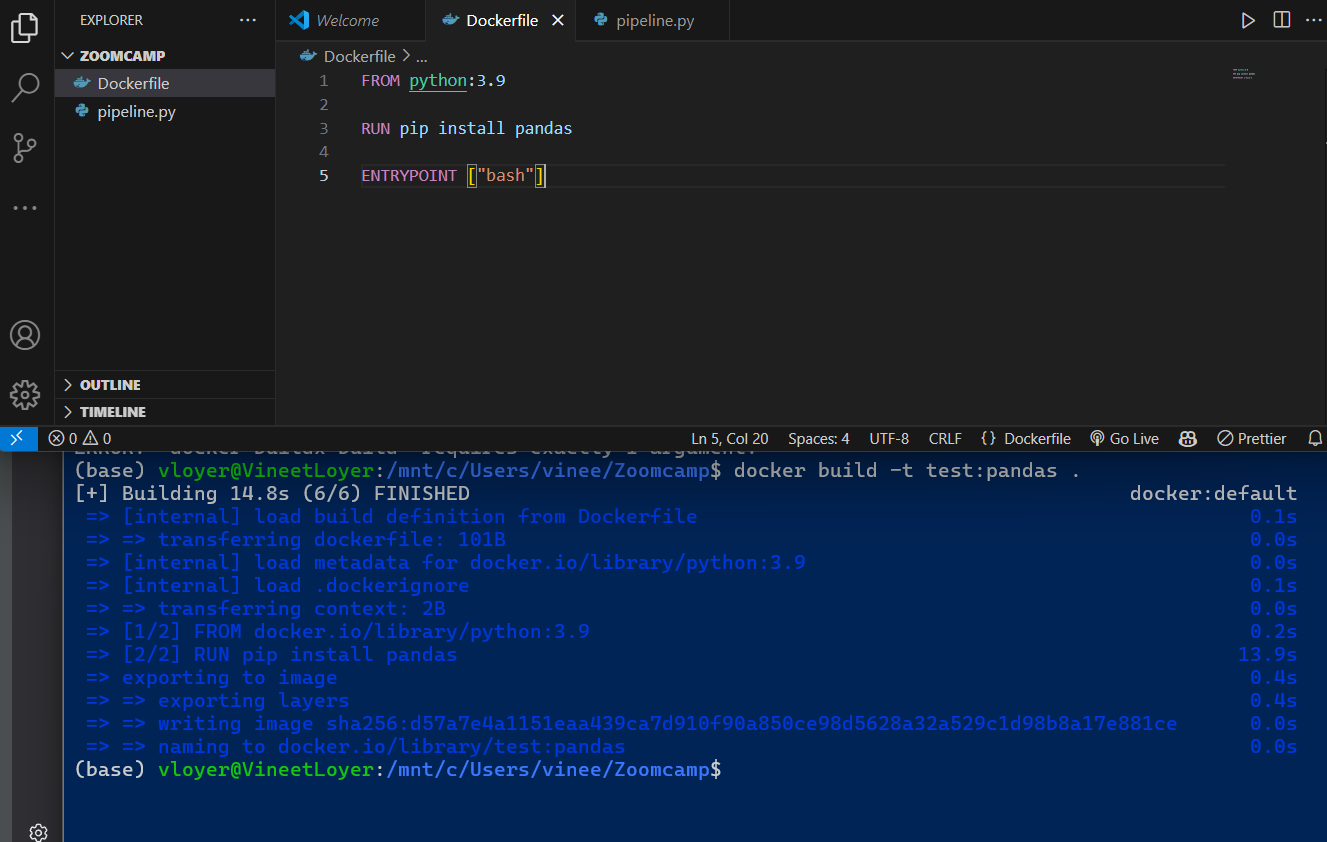Open the Accounts menu icon
The image size is (1327, 842).
click(x=25, y=335)
